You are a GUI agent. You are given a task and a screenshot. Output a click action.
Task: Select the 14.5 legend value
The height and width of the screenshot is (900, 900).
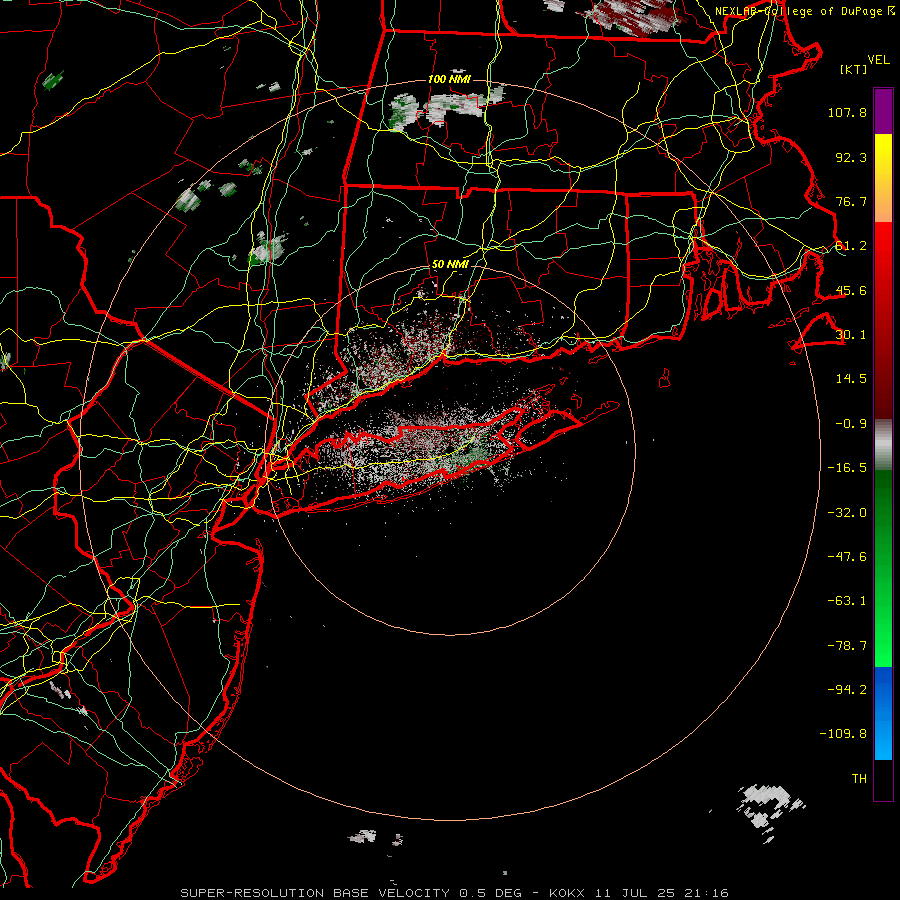click(851, 379)
